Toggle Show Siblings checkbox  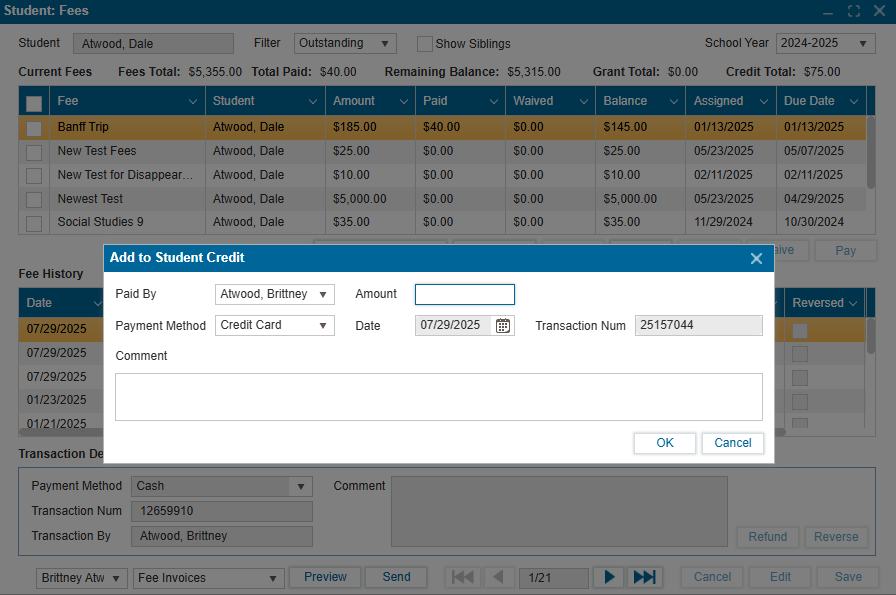tap(425, 44)
